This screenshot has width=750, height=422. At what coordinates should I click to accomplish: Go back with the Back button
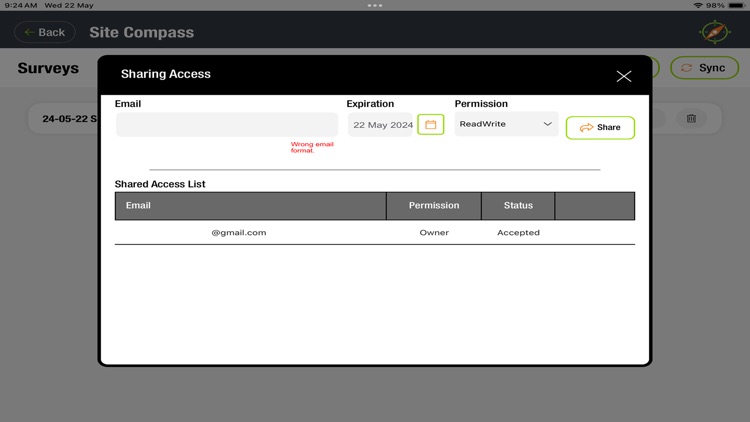coord(45,32)
